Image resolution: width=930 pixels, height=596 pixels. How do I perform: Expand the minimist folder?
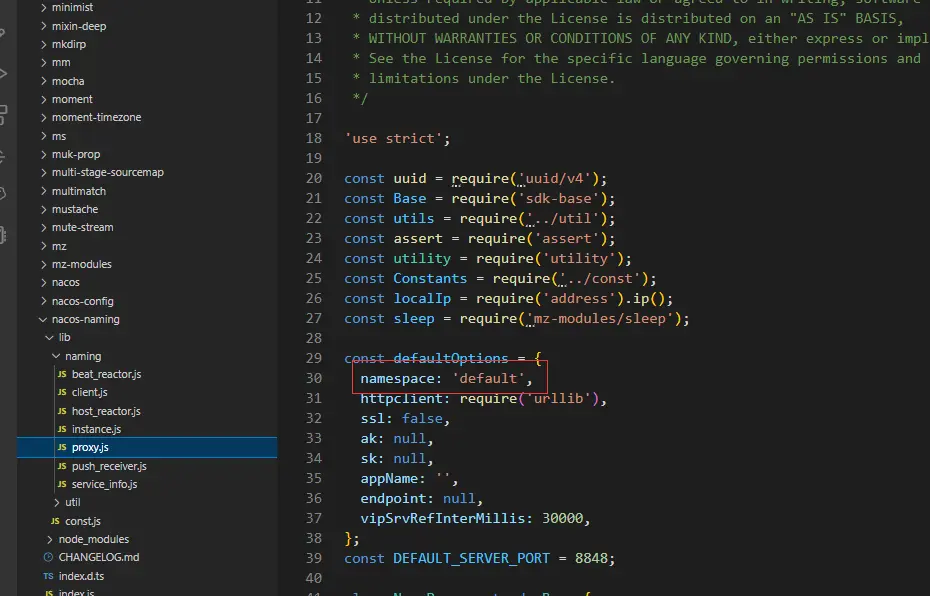[x=43, y=8]
